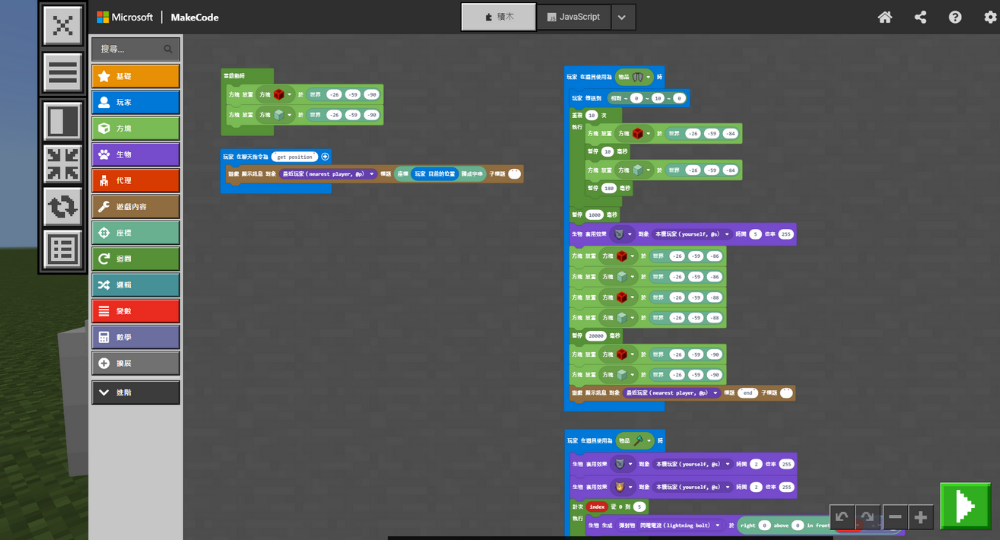
Task: Open the Home page icon
Action: pyautogui.click(x=884, y=17)
